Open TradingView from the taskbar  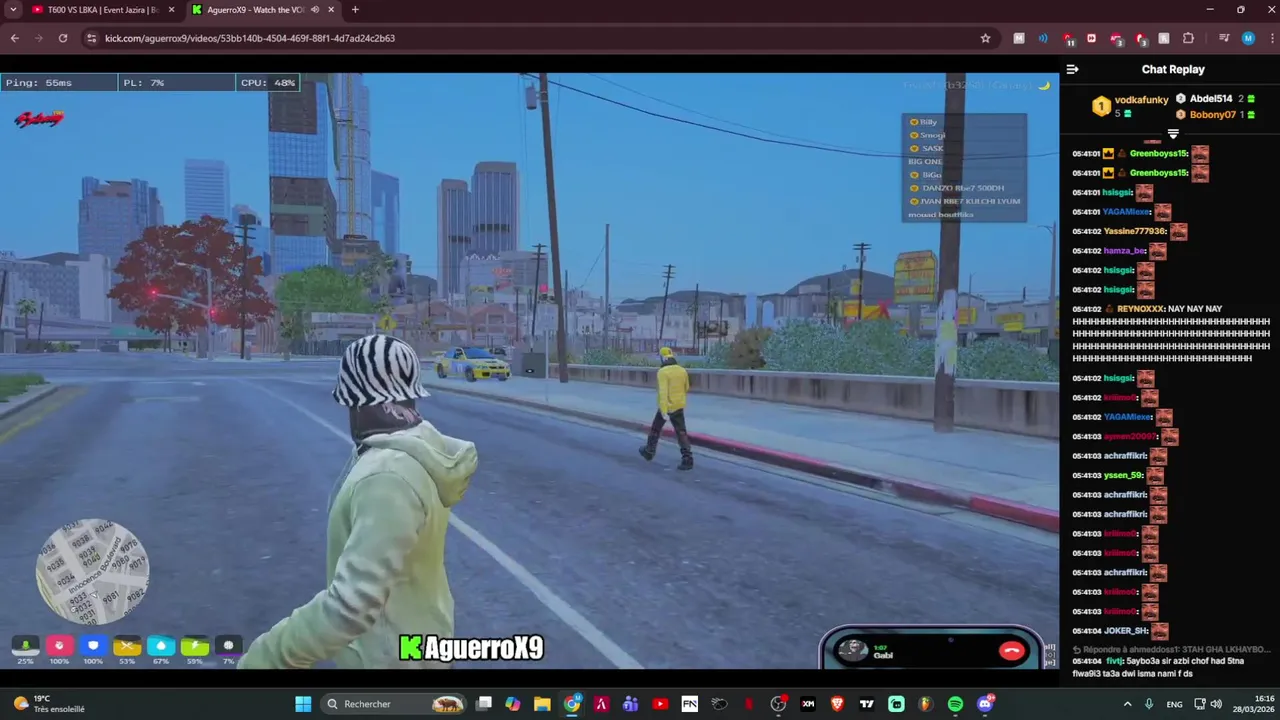point(867,704)
